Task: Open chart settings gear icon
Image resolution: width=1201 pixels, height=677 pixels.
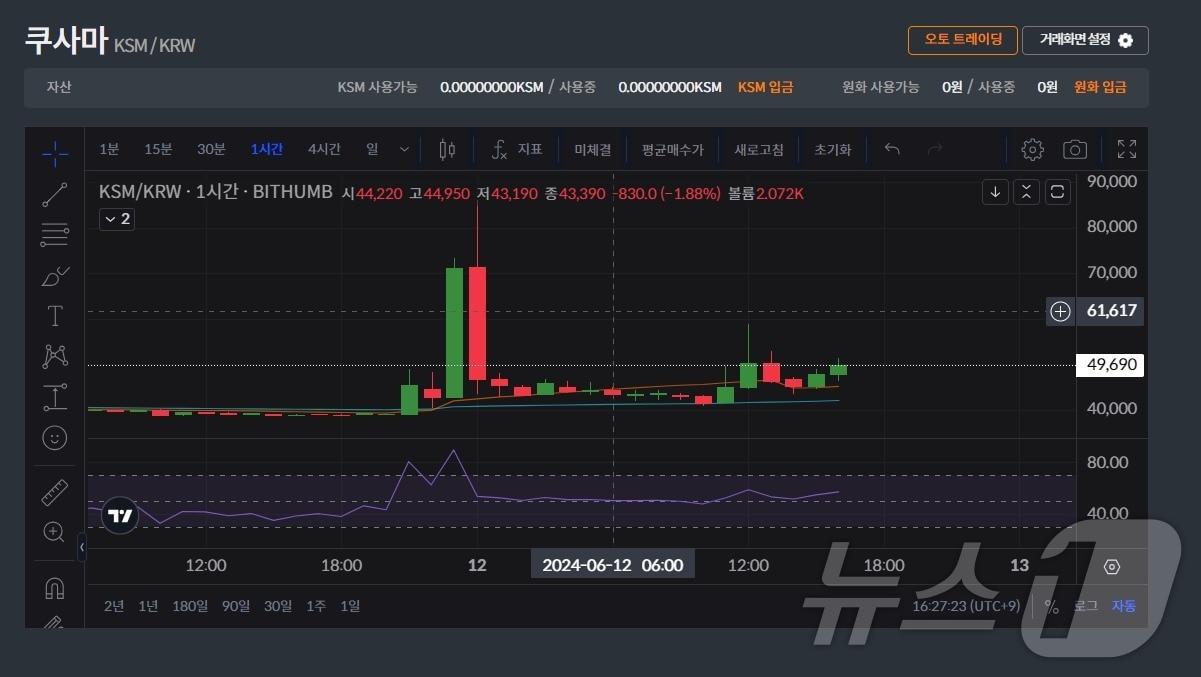Action: tap(1032, 150)
